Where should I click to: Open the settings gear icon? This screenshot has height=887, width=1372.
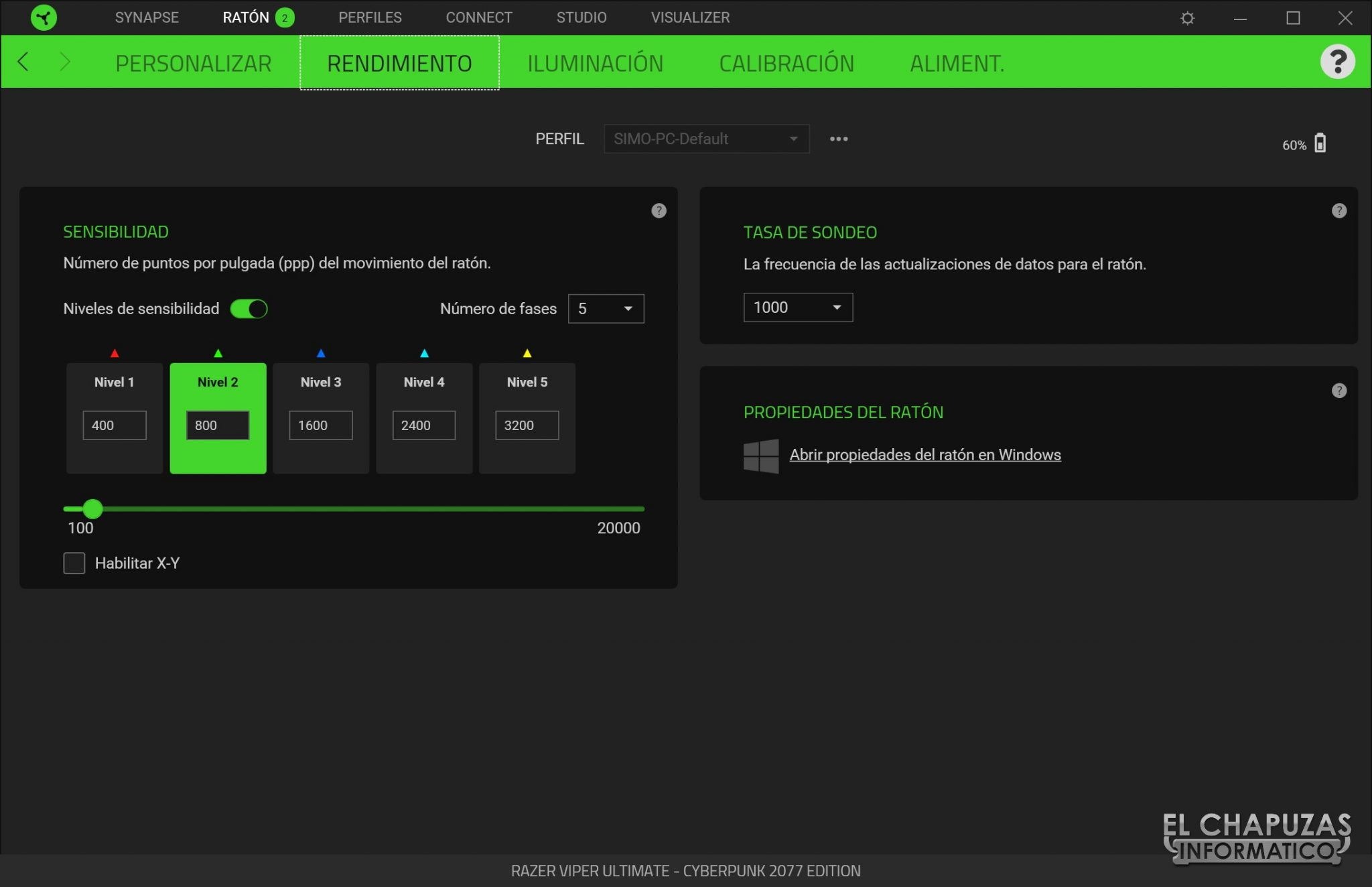click(x=1187, y=18)
